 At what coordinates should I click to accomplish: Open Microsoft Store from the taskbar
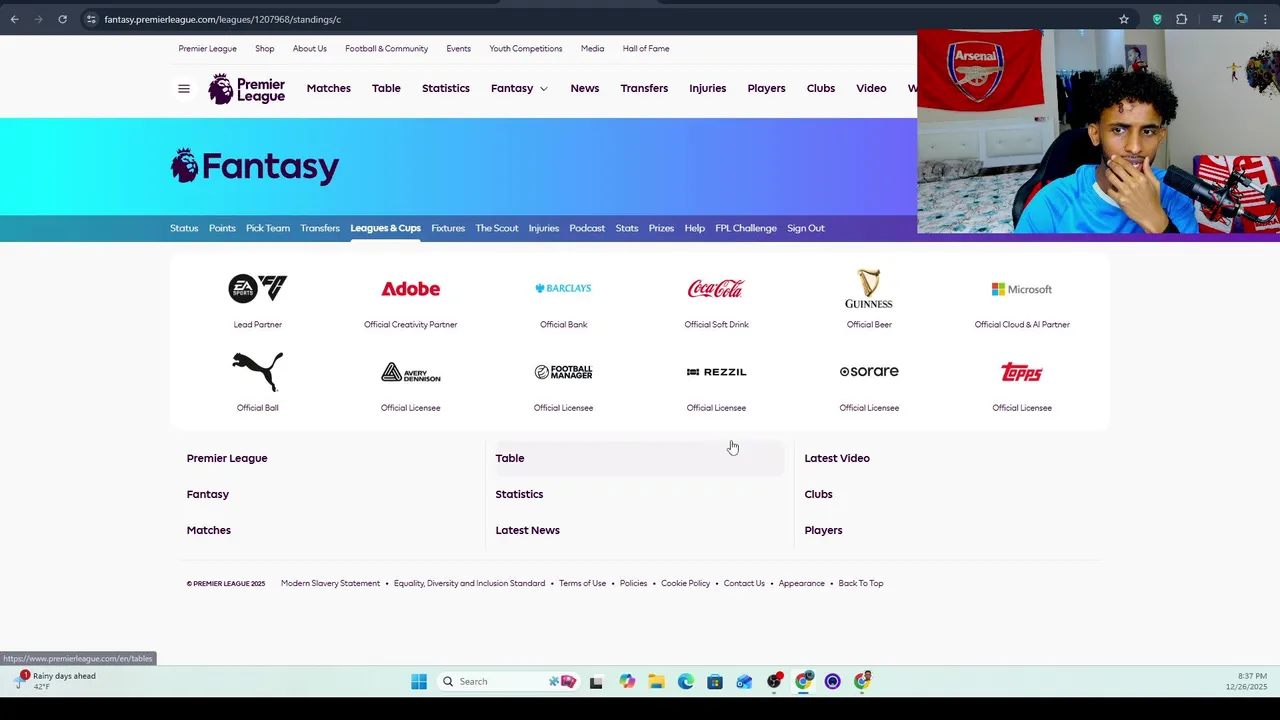click(715, 682)
